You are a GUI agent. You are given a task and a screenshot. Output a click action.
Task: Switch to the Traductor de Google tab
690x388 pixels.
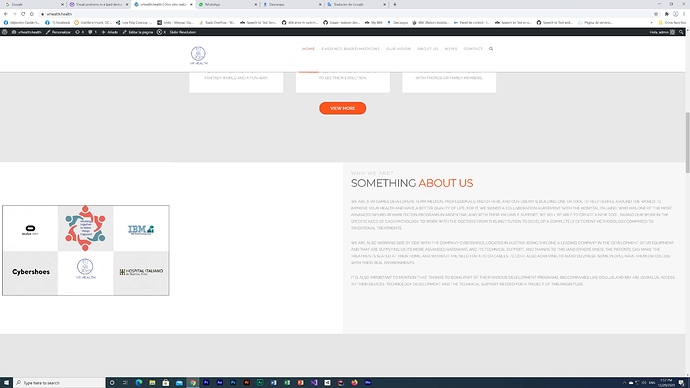tap(356, 4)
